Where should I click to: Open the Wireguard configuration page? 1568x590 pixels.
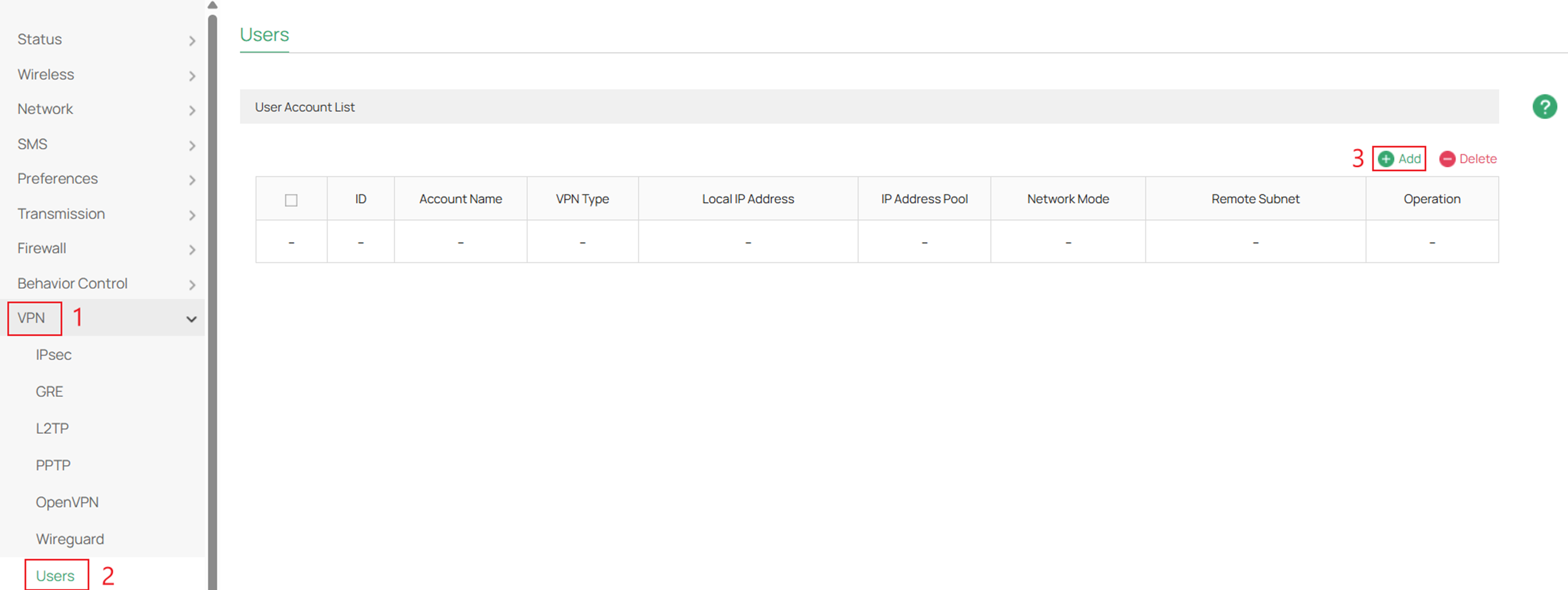pyautogui.click(x=69, y=538)
